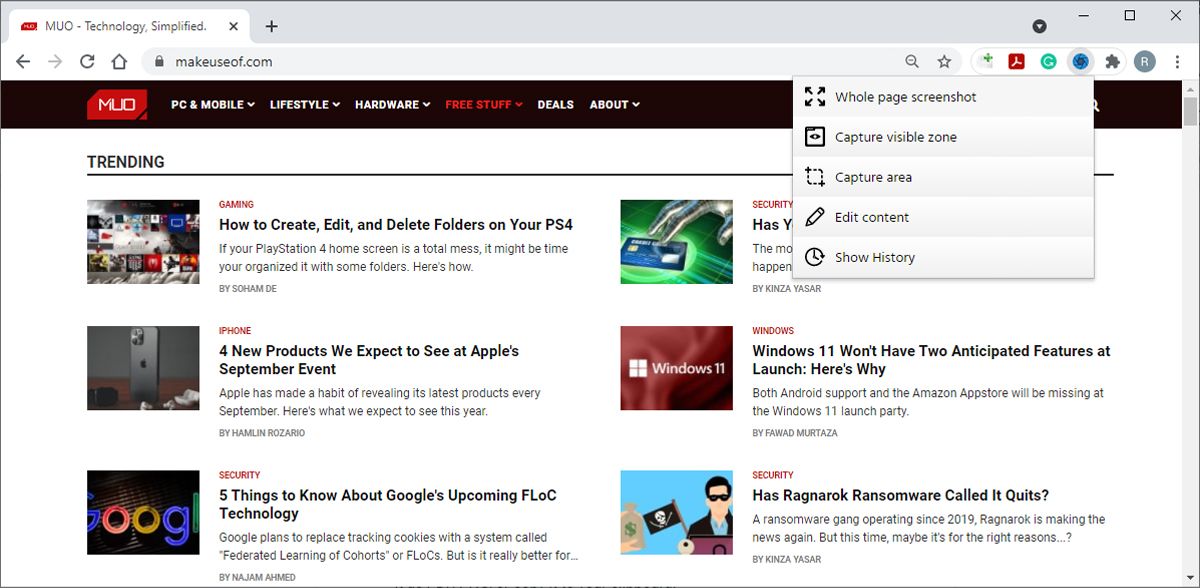Expand the FREE STUFF menu
Screen dimensions: 1200x588
pos(484,104)
